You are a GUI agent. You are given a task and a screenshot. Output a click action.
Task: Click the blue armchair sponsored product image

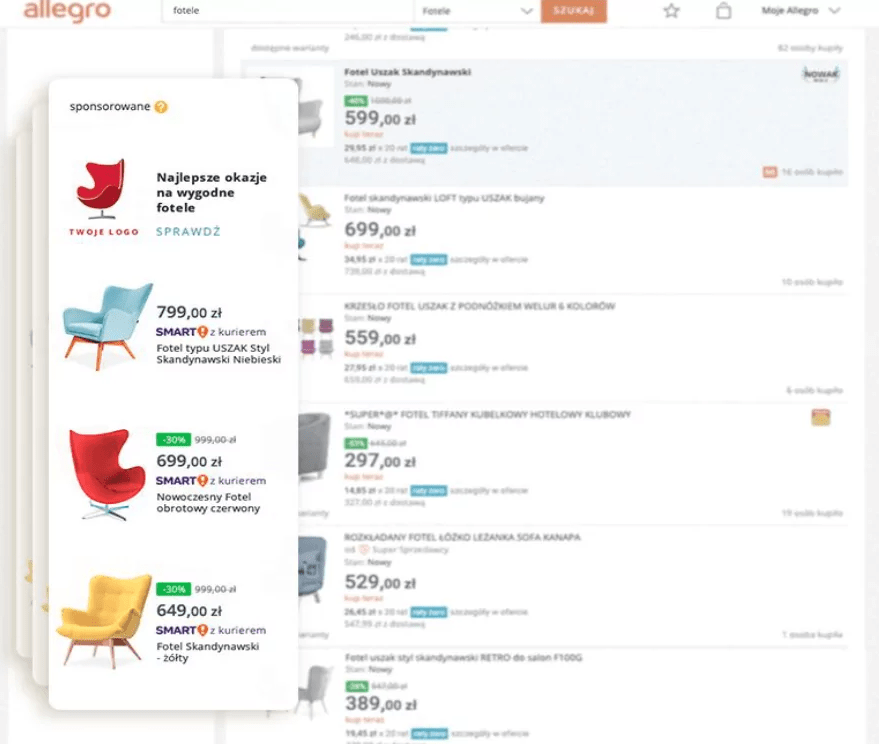pos(106,320)
